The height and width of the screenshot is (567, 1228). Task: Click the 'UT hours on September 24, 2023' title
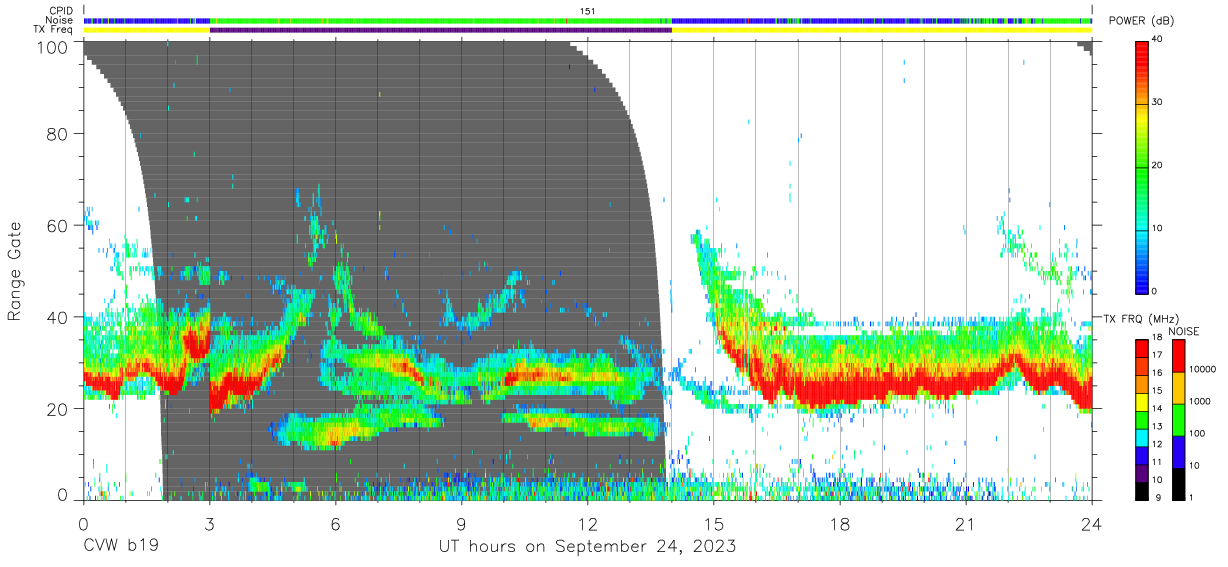click(588, 547)
